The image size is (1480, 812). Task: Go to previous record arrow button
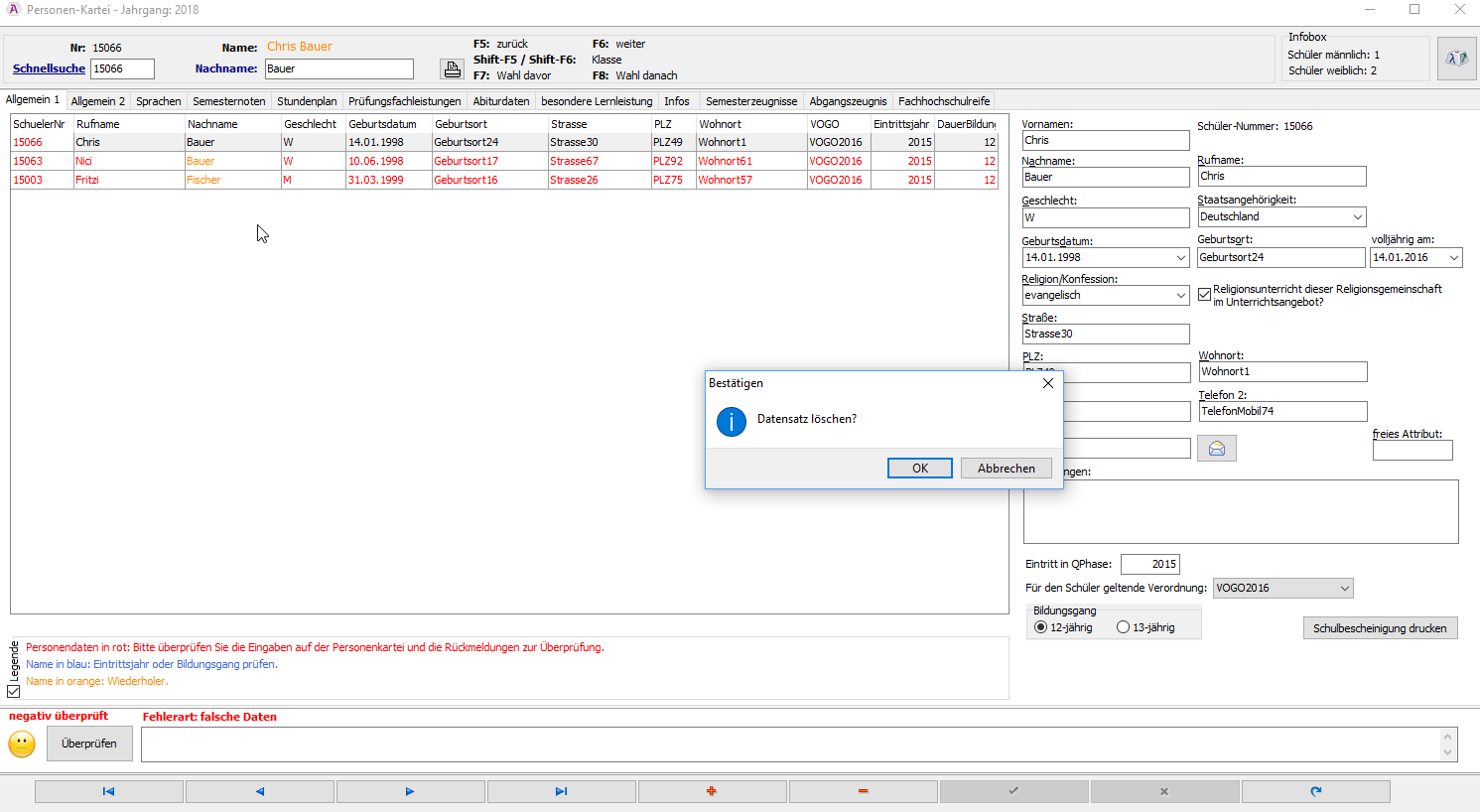pos(260,791)
